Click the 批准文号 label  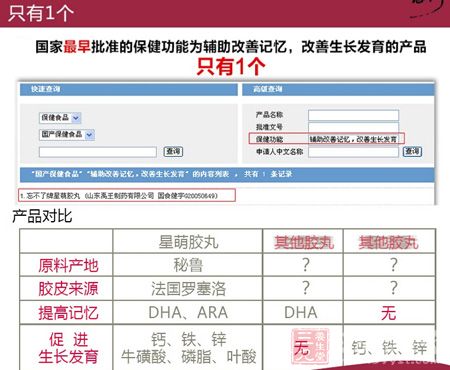tap(269, 127)
